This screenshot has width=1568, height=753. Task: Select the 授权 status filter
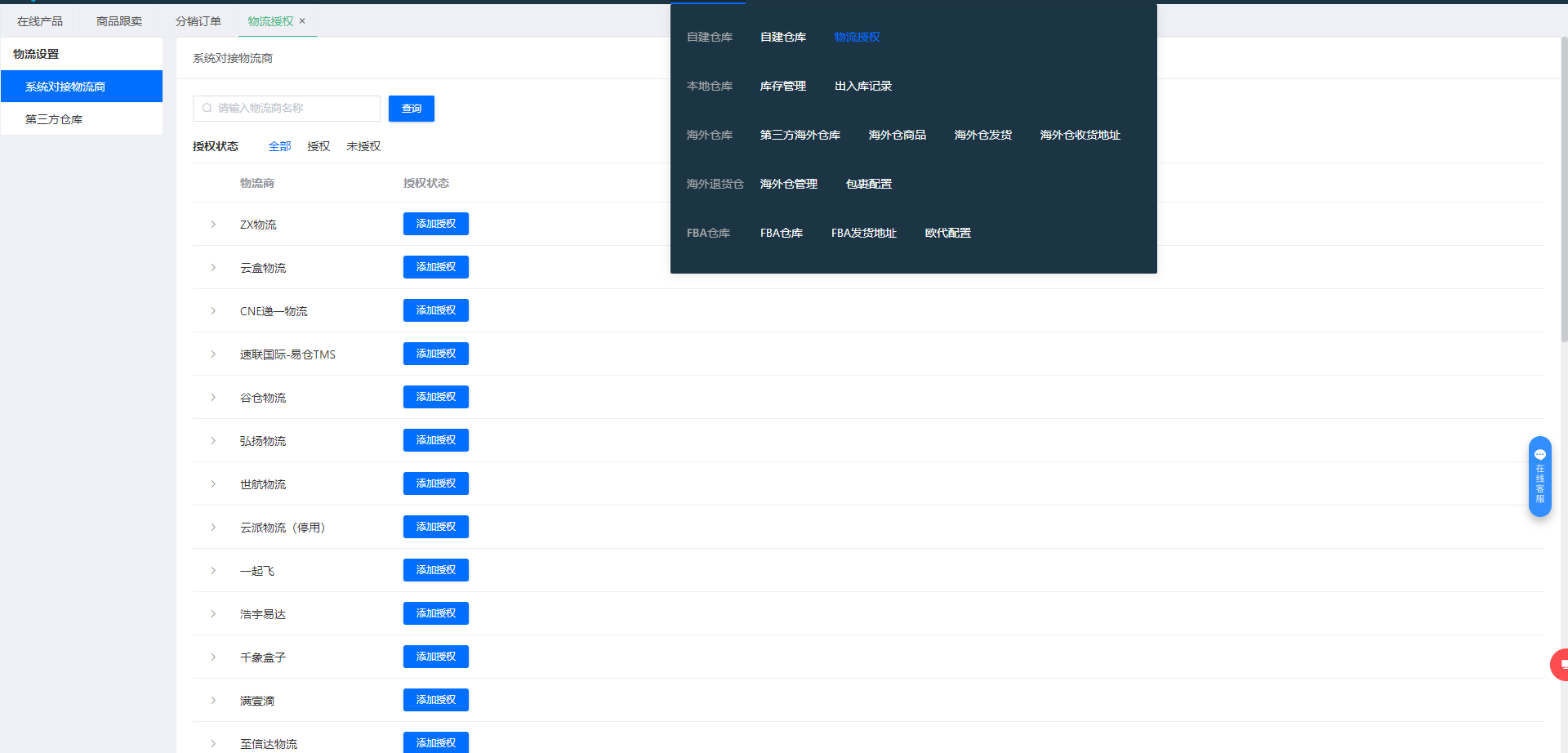pyautogui.click(x=318, y=147)
